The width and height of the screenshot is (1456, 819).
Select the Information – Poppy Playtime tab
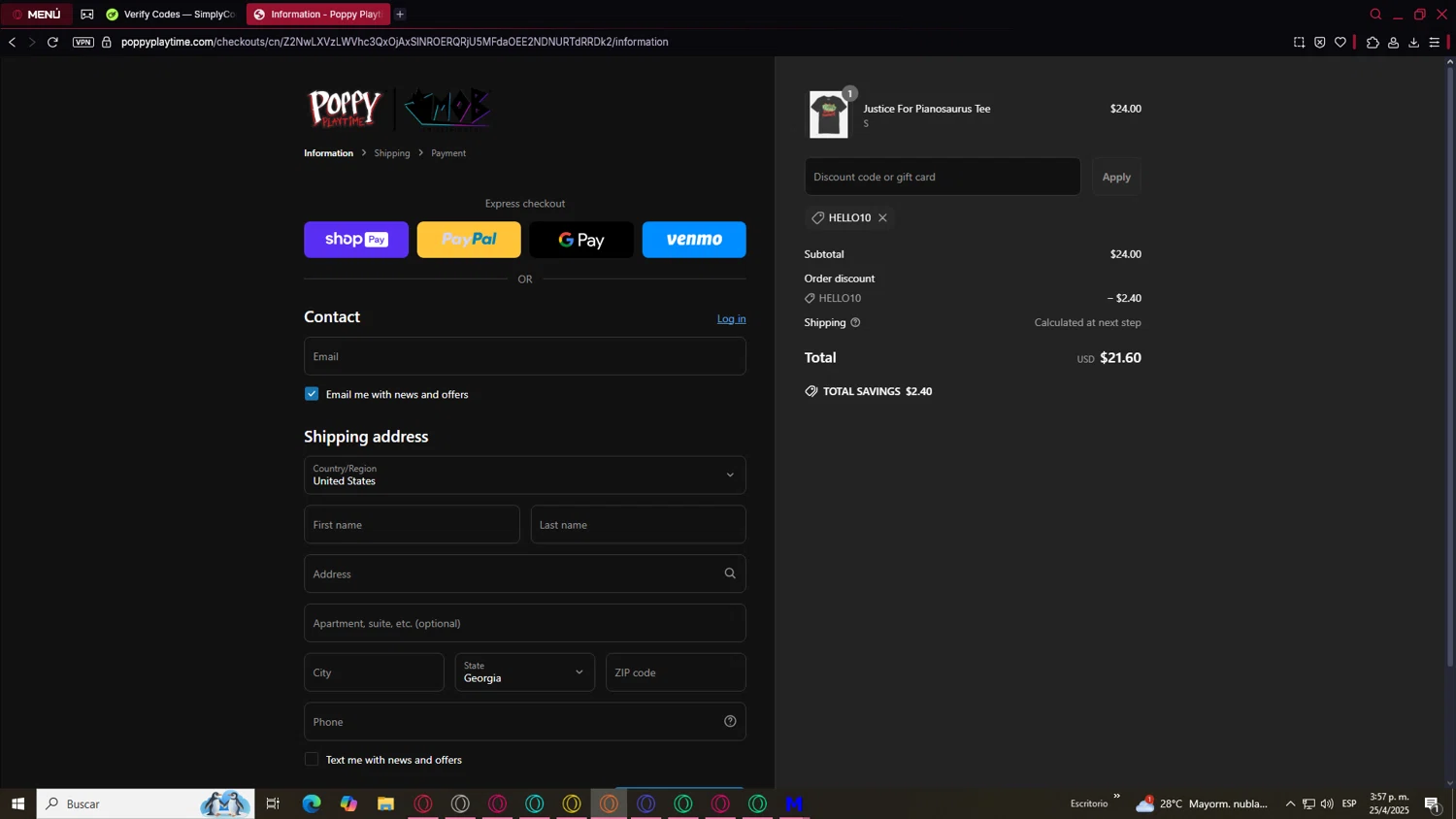pyautogui.click(x=317, y=15)
